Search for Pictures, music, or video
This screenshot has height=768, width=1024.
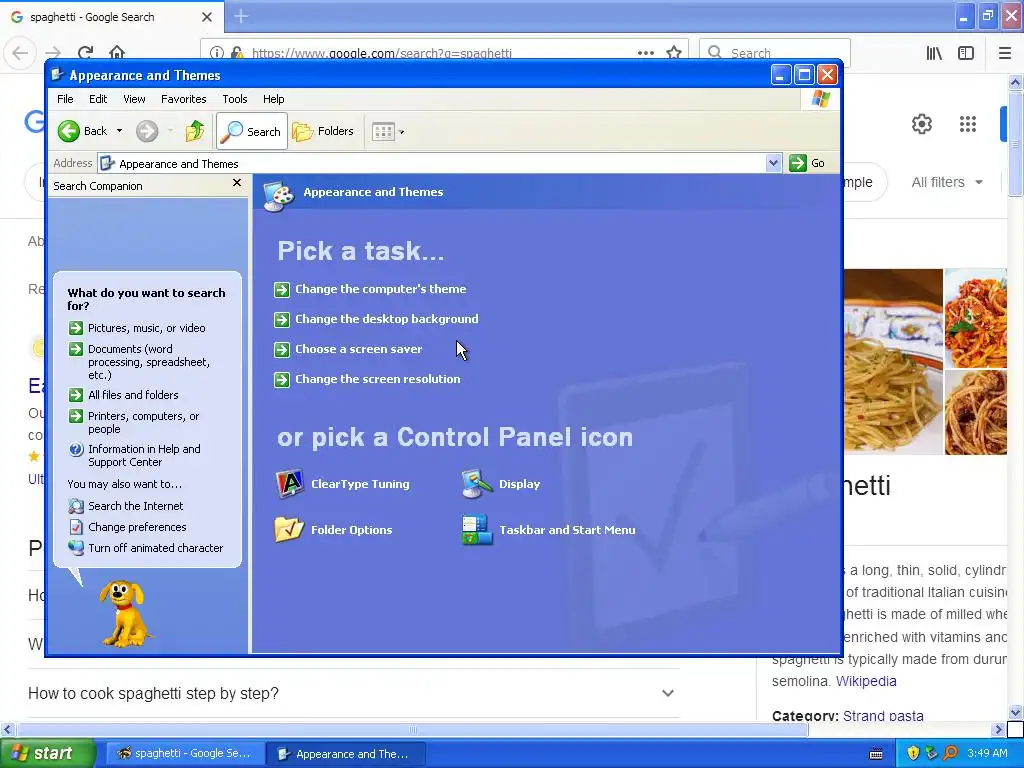(x=146, y=328)
